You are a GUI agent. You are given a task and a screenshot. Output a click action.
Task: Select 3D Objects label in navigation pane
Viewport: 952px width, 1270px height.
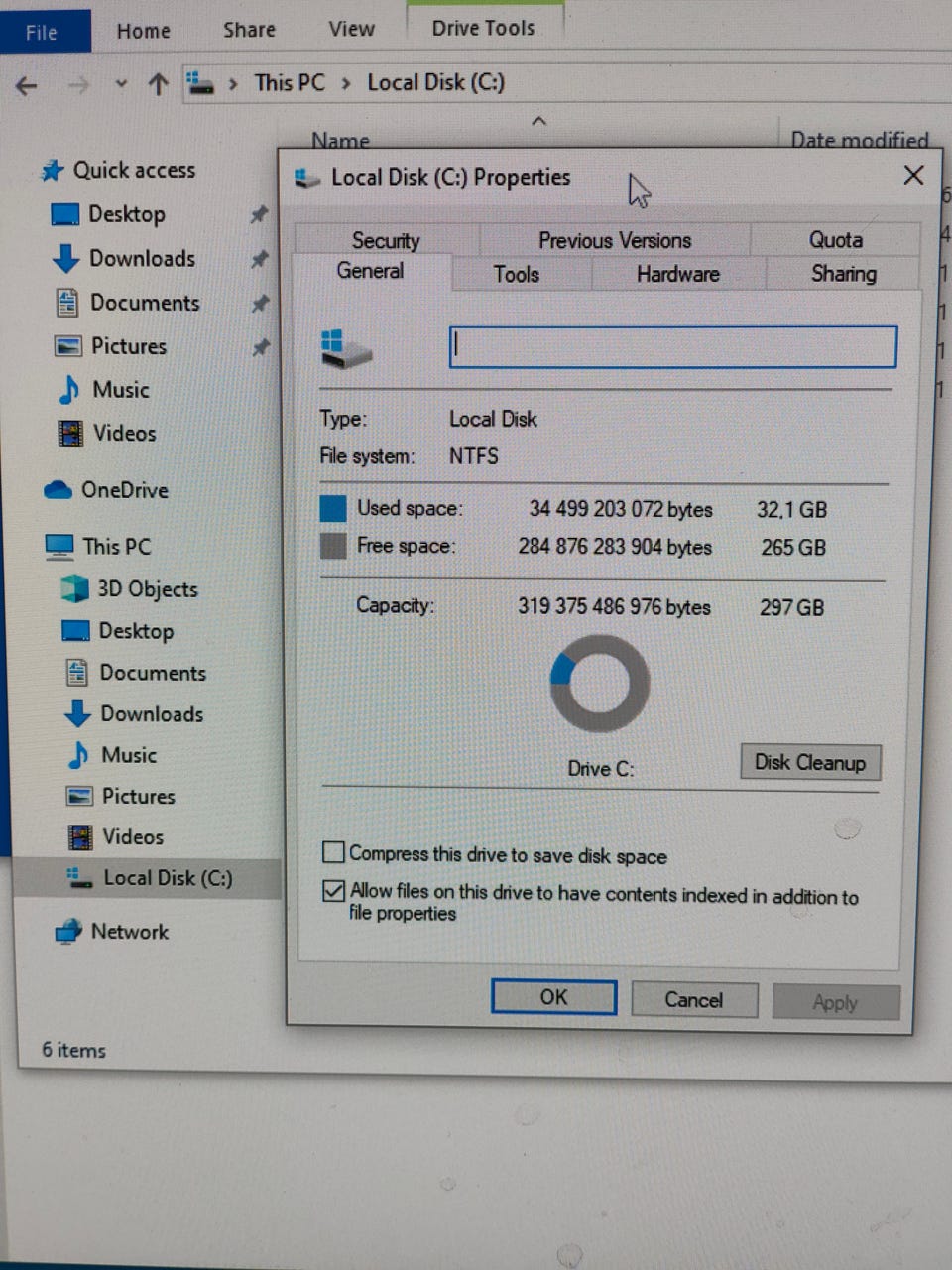[x=148, y=589]
